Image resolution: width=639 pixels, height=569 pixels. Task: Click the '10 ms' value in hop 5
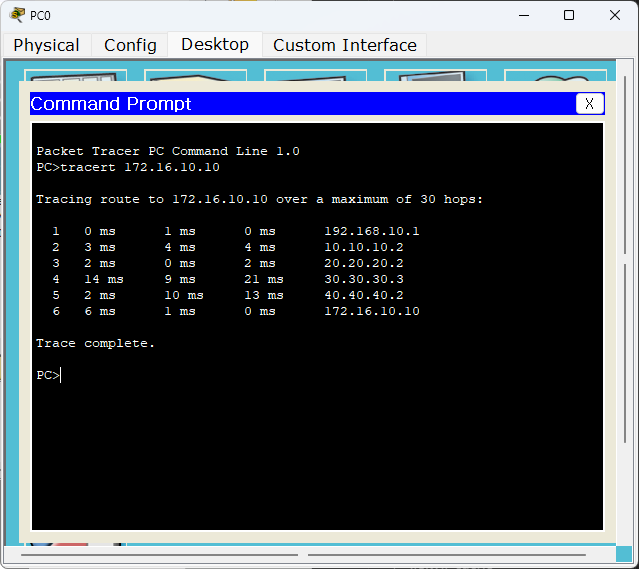pos(184,295)
